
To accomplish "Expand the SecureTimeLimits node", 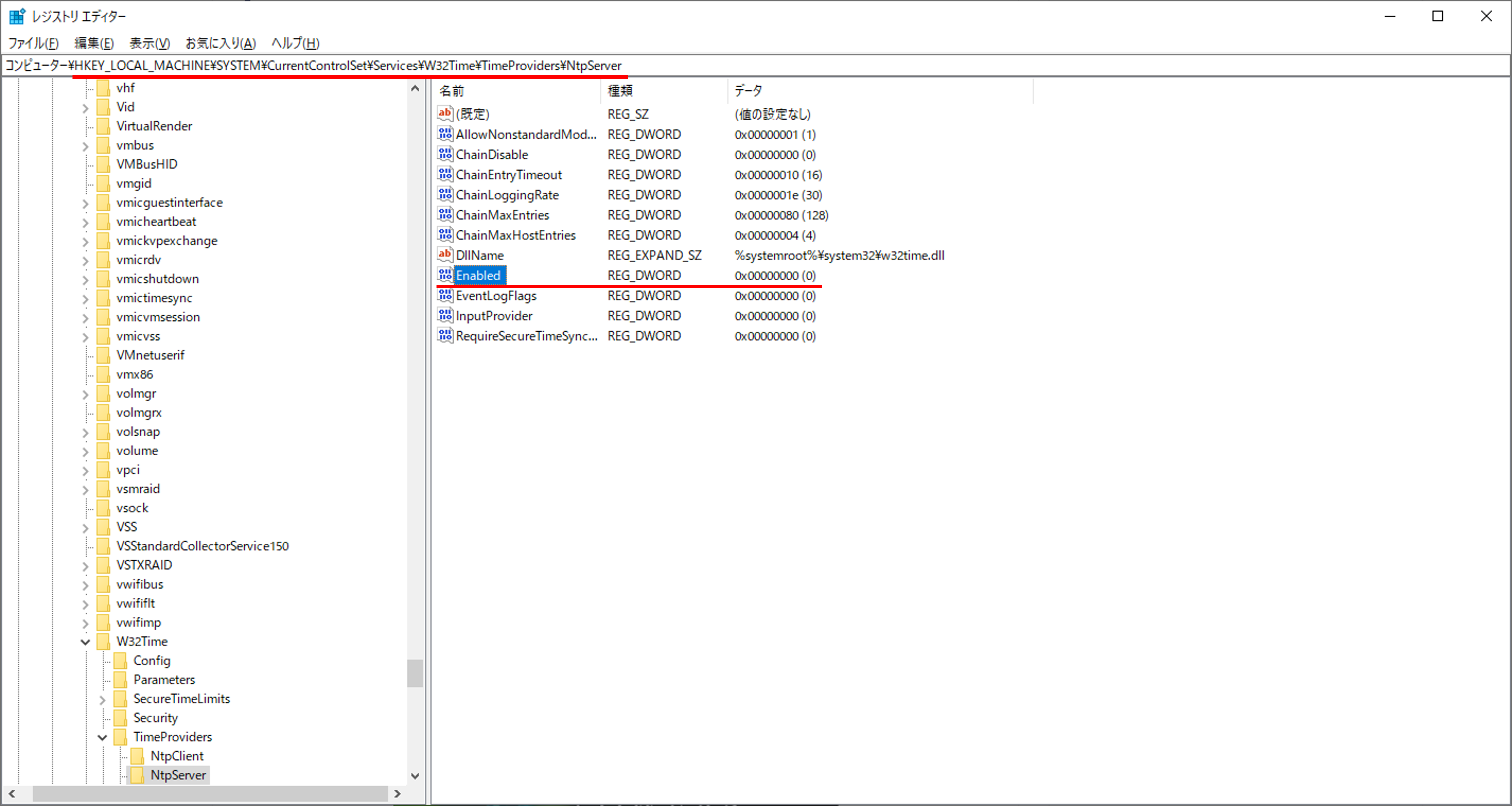I will tap(102, 698).
